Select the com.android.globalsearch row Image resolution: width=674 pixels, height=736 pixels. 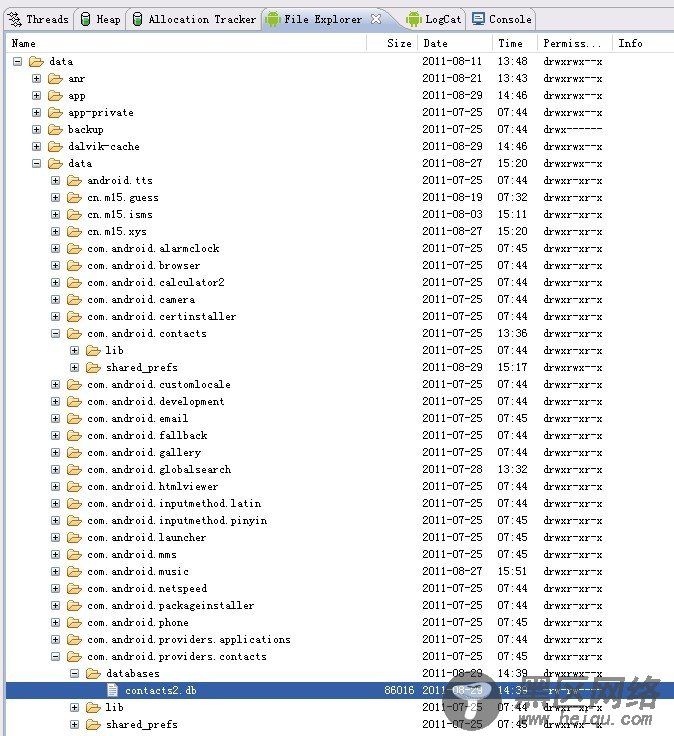click(340, 469)
